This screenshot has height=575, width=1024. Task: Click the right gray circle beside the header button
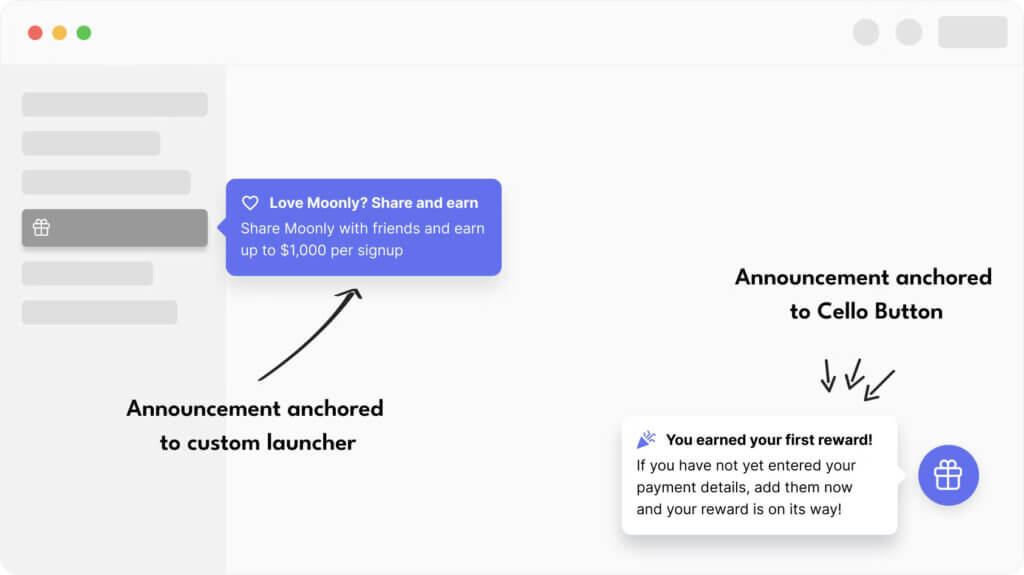coord(909,32)
